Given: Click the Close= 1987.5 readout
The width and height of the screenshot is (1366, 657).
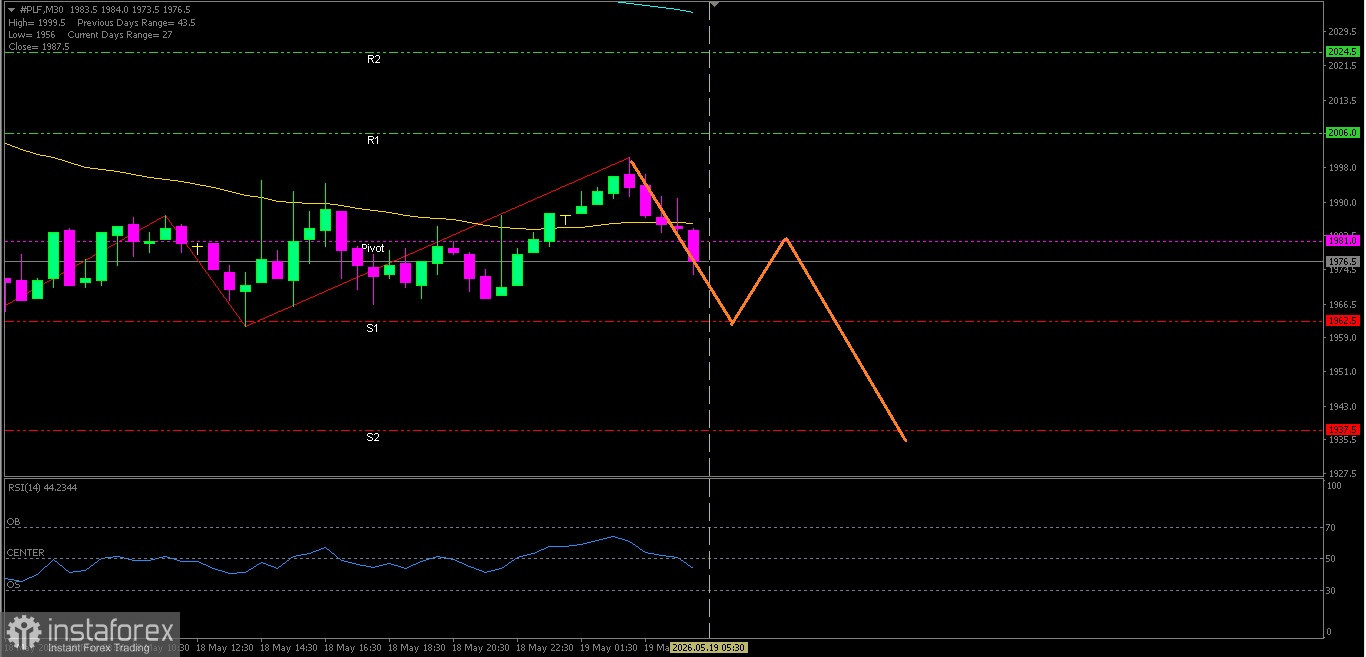Looking at the screenshot, I should [38, 46].
